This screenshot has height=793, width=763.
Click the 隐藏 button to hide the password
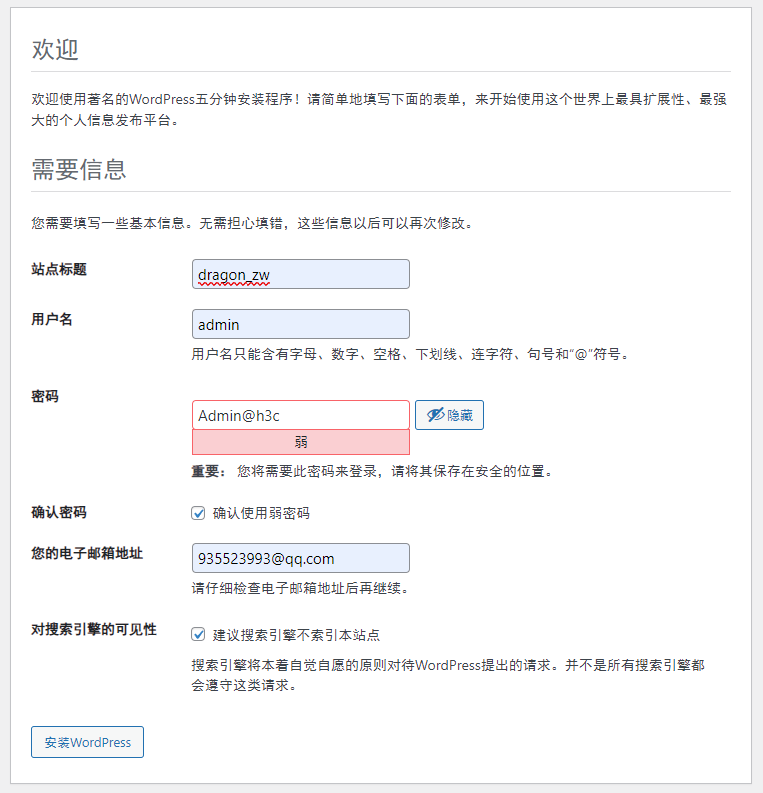[449, 415]
